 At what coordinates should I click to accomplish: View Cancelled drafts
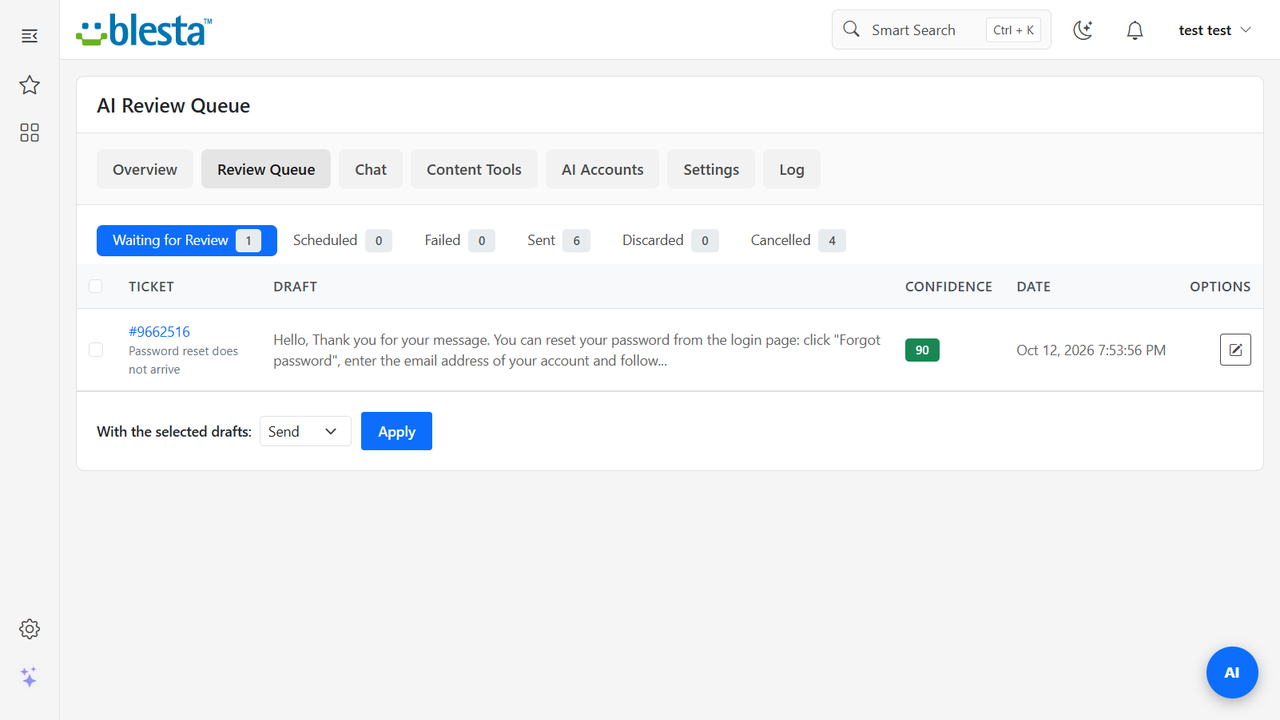[x=798, y=240]
